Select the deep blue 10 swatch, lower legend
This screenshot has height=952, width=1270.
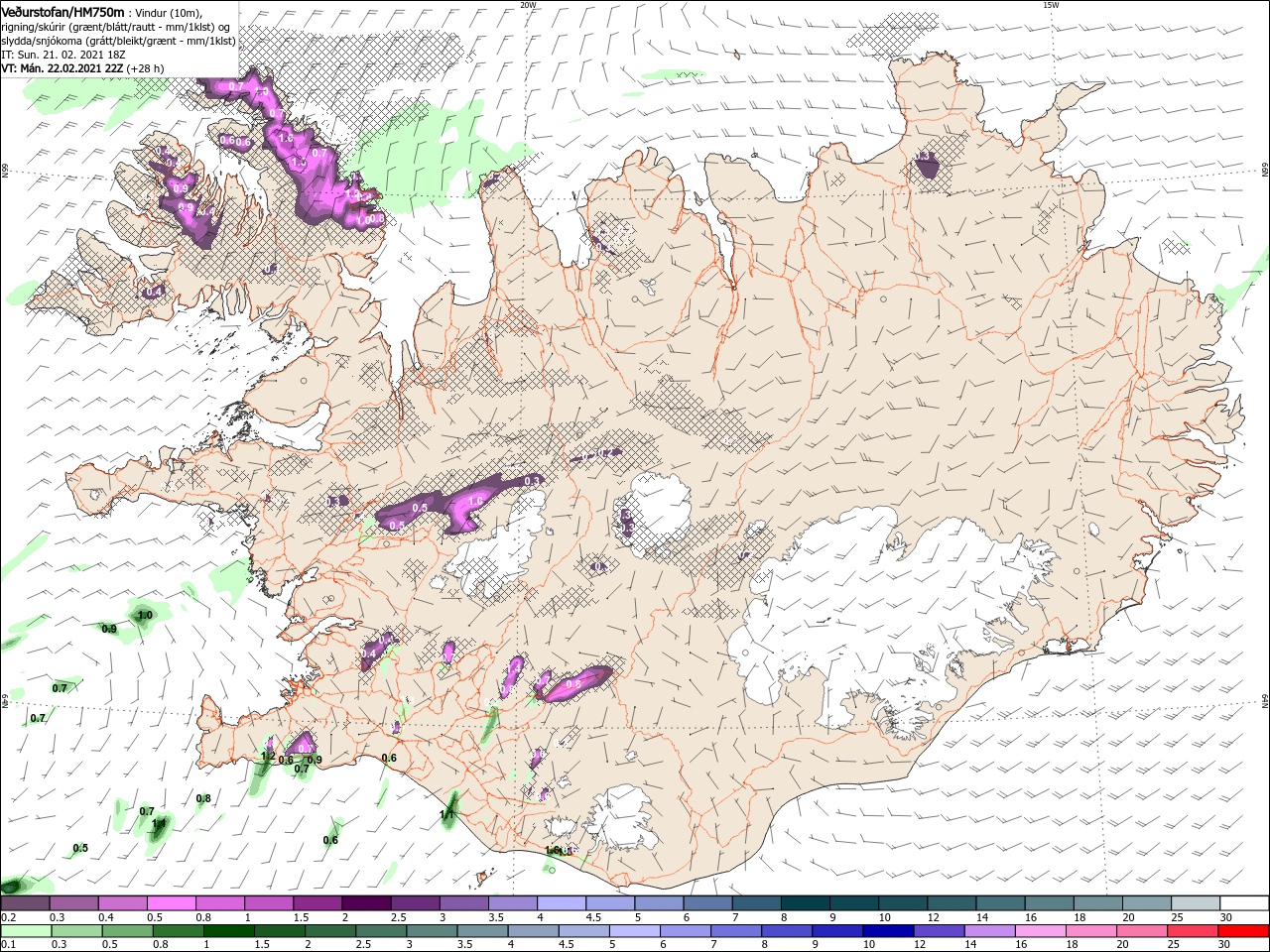[888, 931]
